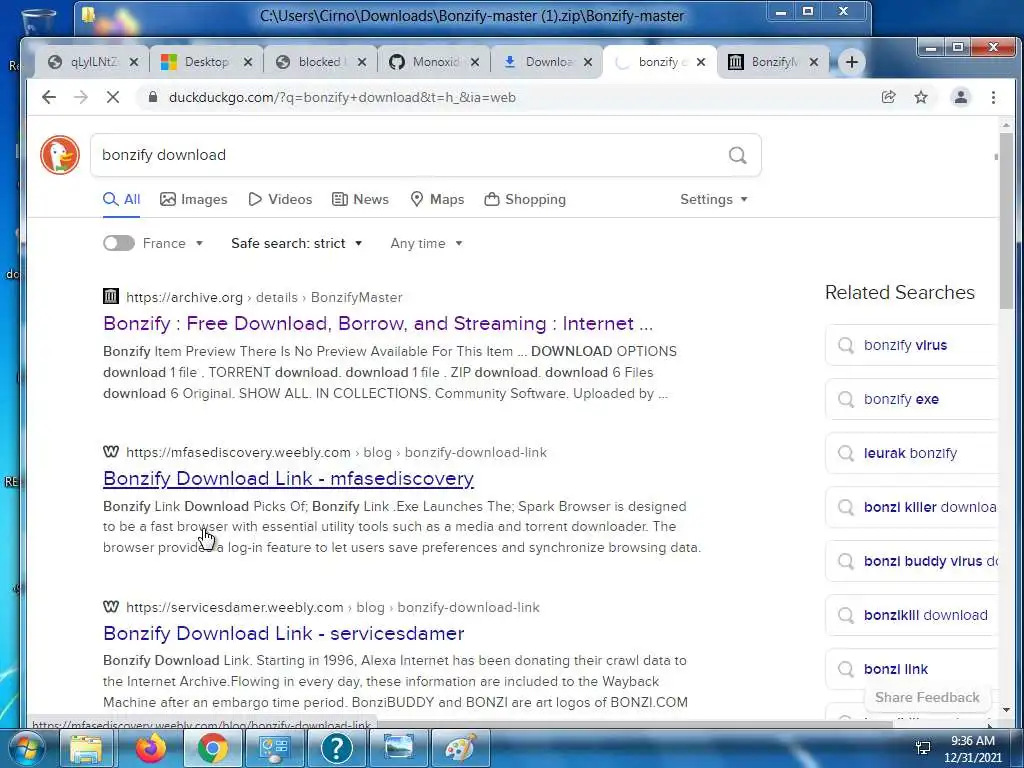Open the Control Panel taskbar icon

274,748
